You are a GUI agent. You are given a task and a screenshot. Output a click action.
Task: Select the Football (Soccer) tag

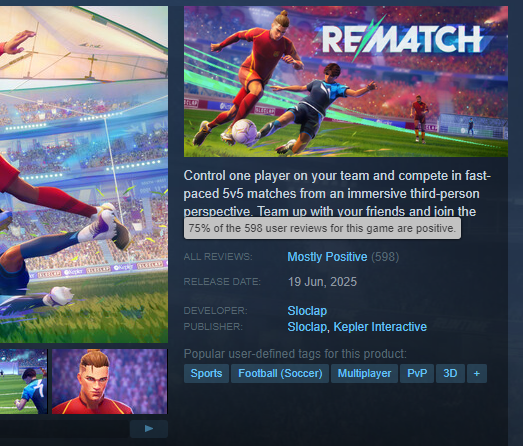click(x=280, y=373)
